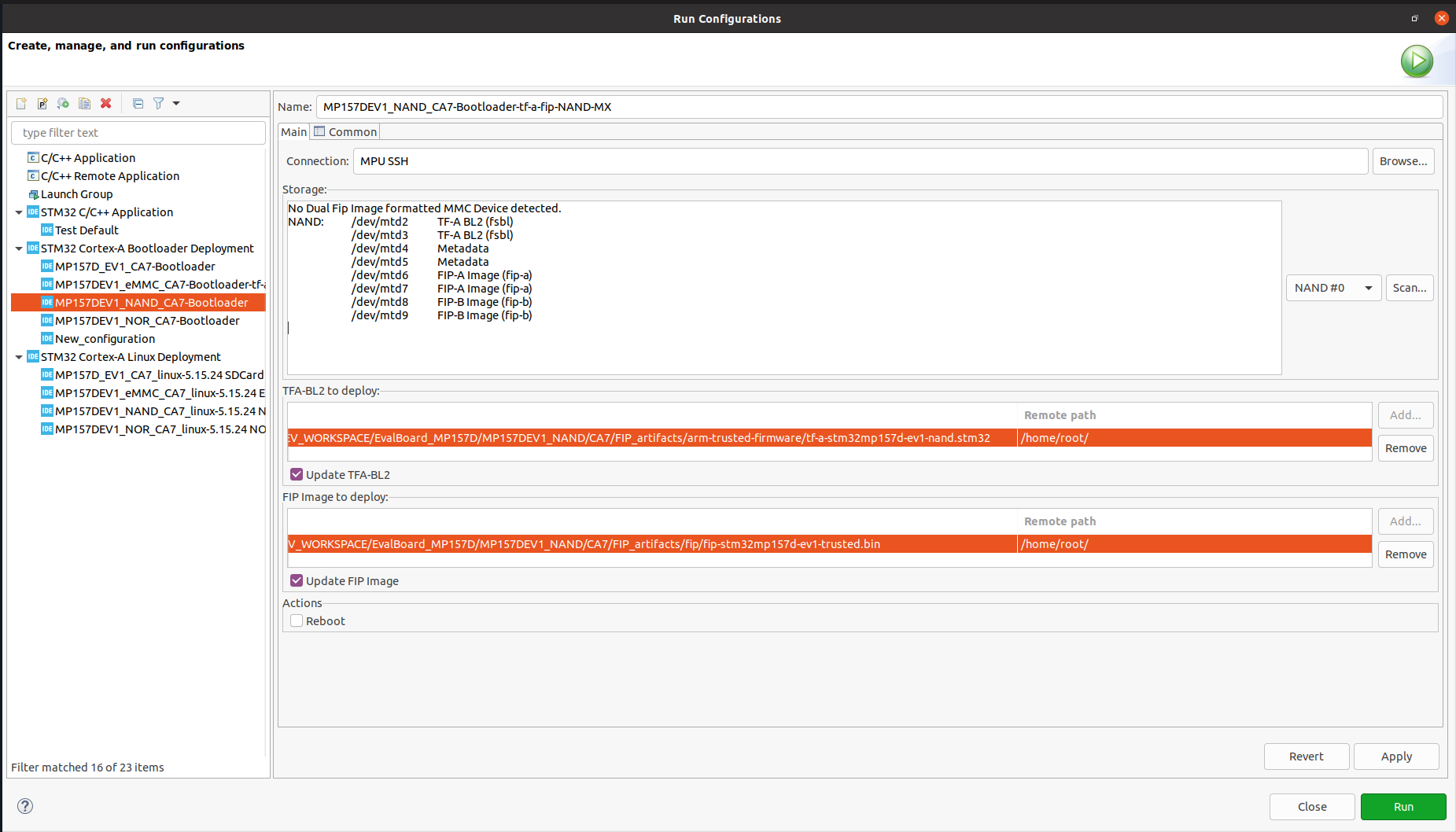Open the help question mark icon

pyautogui.click(x=25, y=806)
